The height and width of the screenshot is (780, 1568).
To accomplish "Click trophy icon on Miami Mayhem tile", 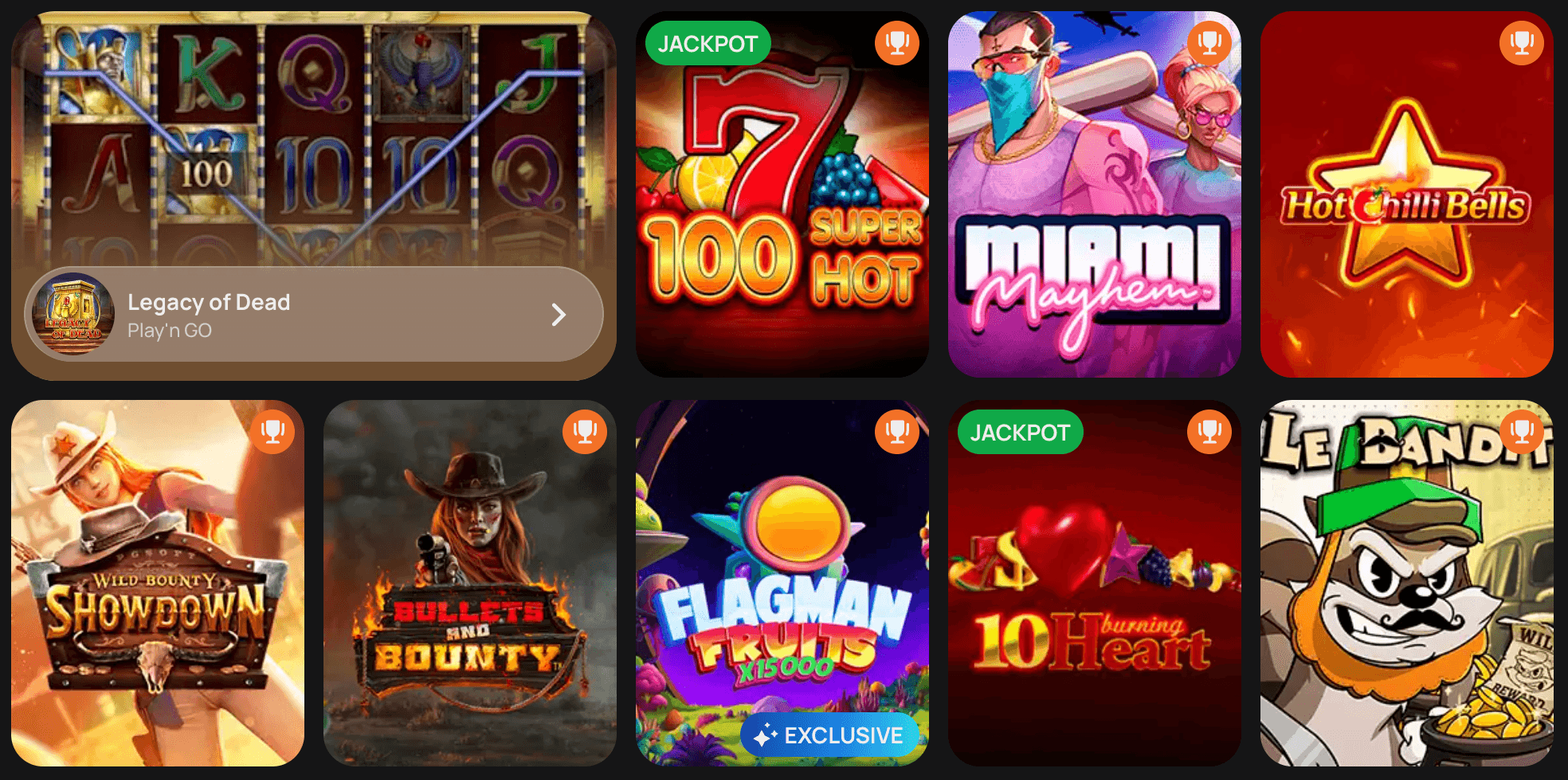I will point(1209,43).
